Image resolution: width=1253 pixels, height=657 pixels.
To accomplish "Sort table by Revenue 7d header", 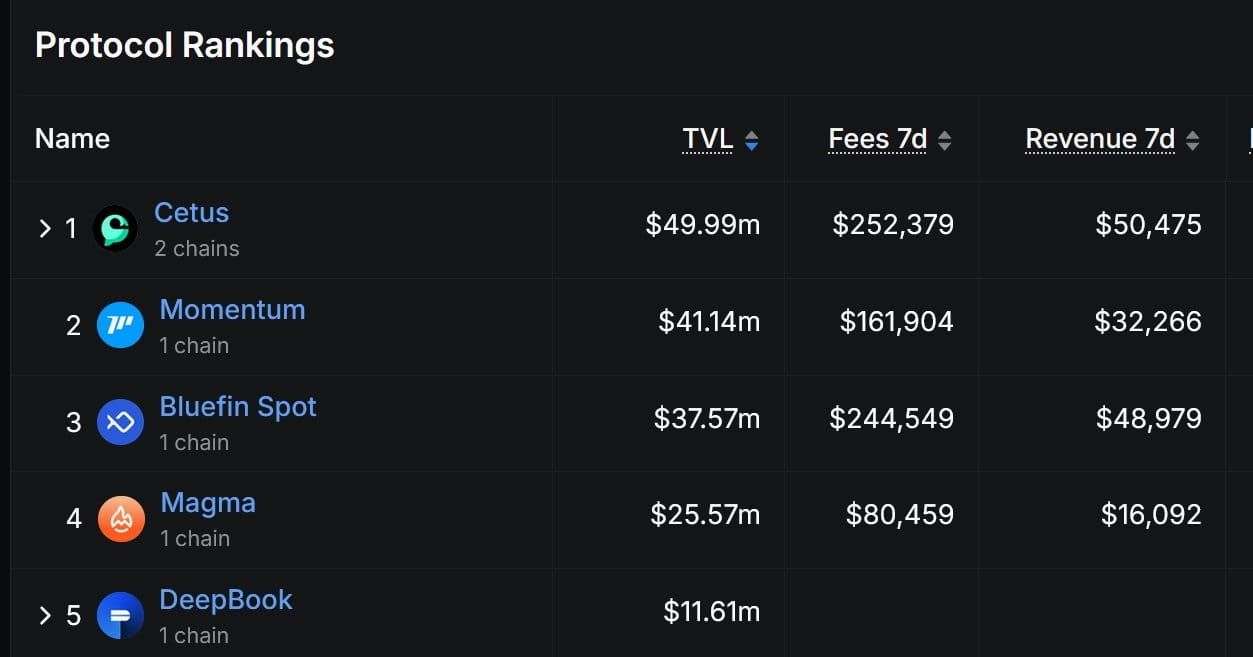I will (x=1100, y=139).
